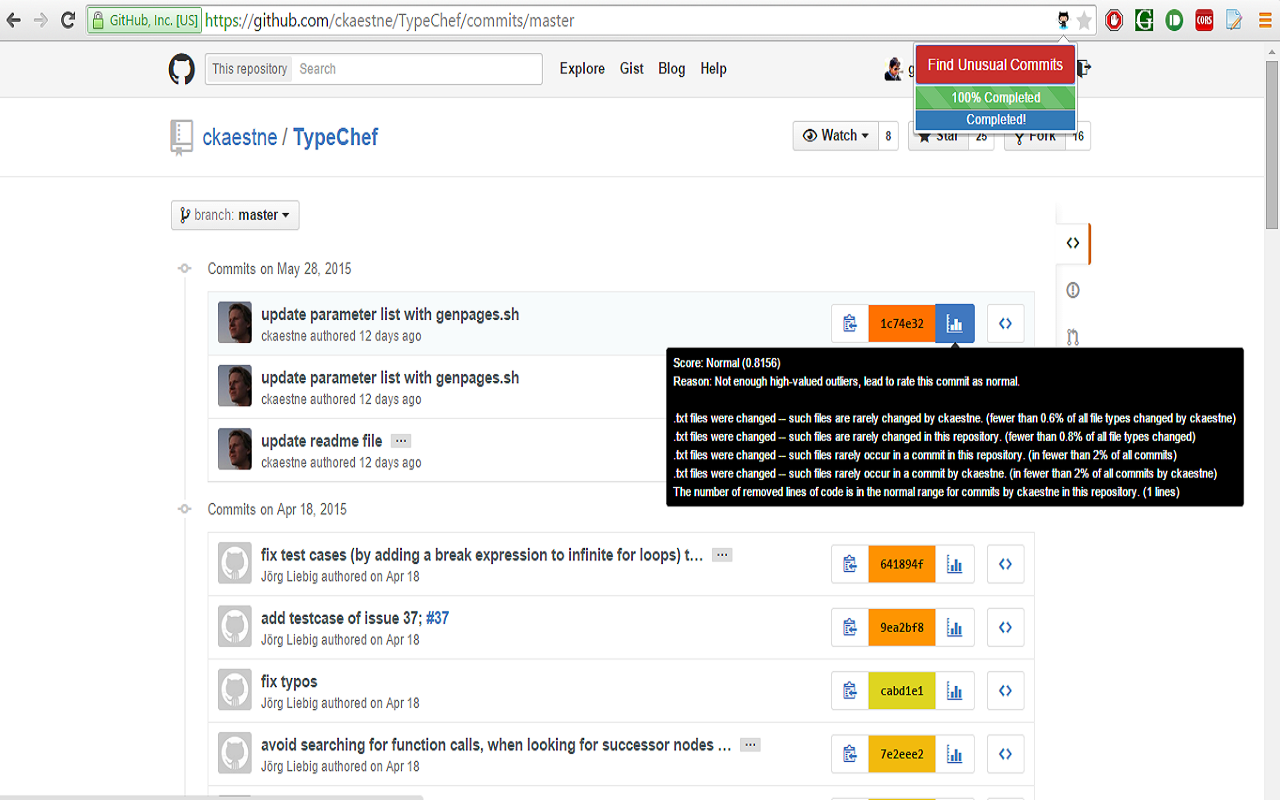Open the add testcase of issue 37 commit
The width and height of the screenshot is (1280, 800).
click(x=341, y=618)
